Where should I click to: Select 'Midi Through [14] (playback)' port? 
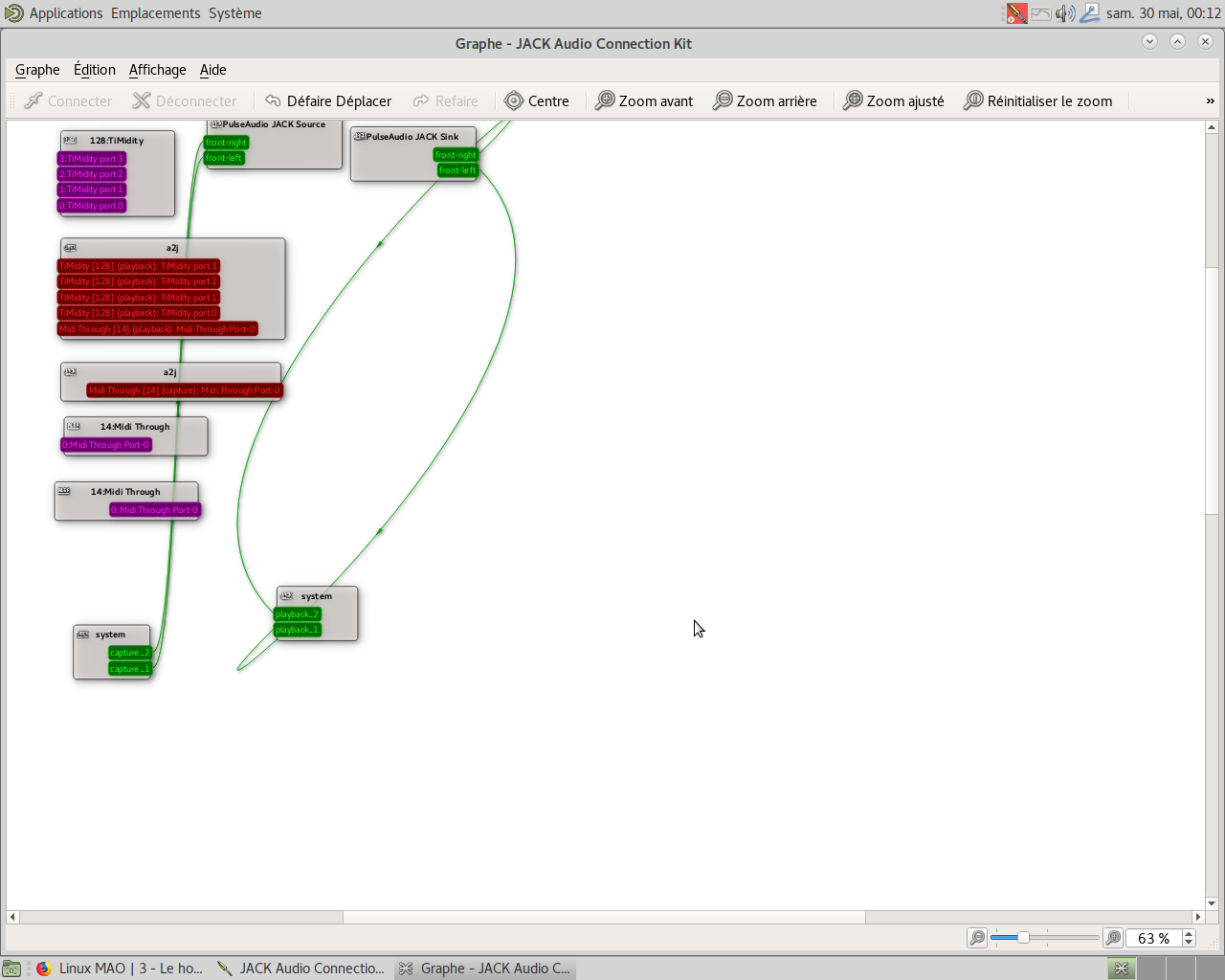point(158,329)
